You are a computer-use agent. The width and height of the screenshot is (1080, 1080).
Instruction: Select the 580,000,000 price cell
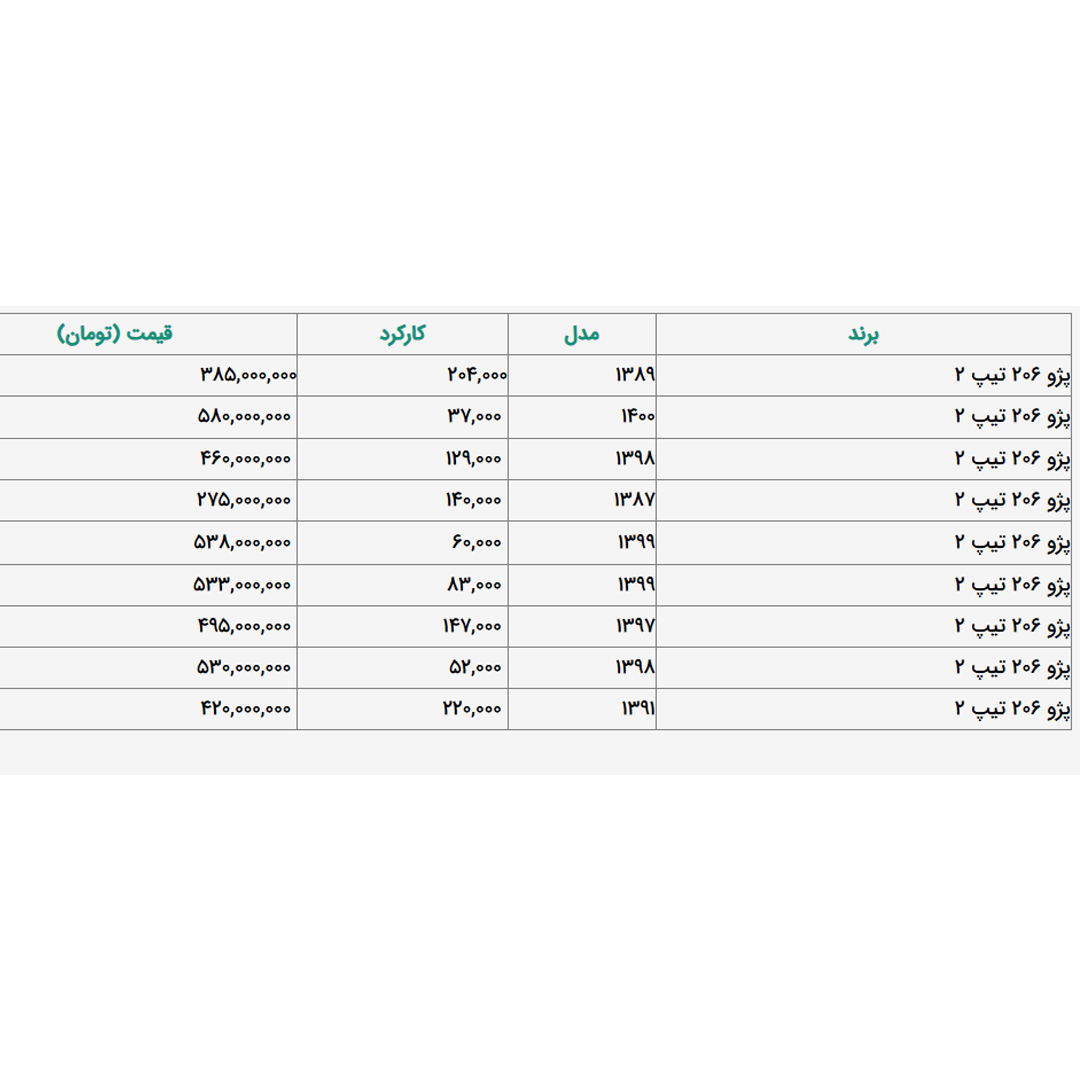pyautogui.click(x=244, y=417)
